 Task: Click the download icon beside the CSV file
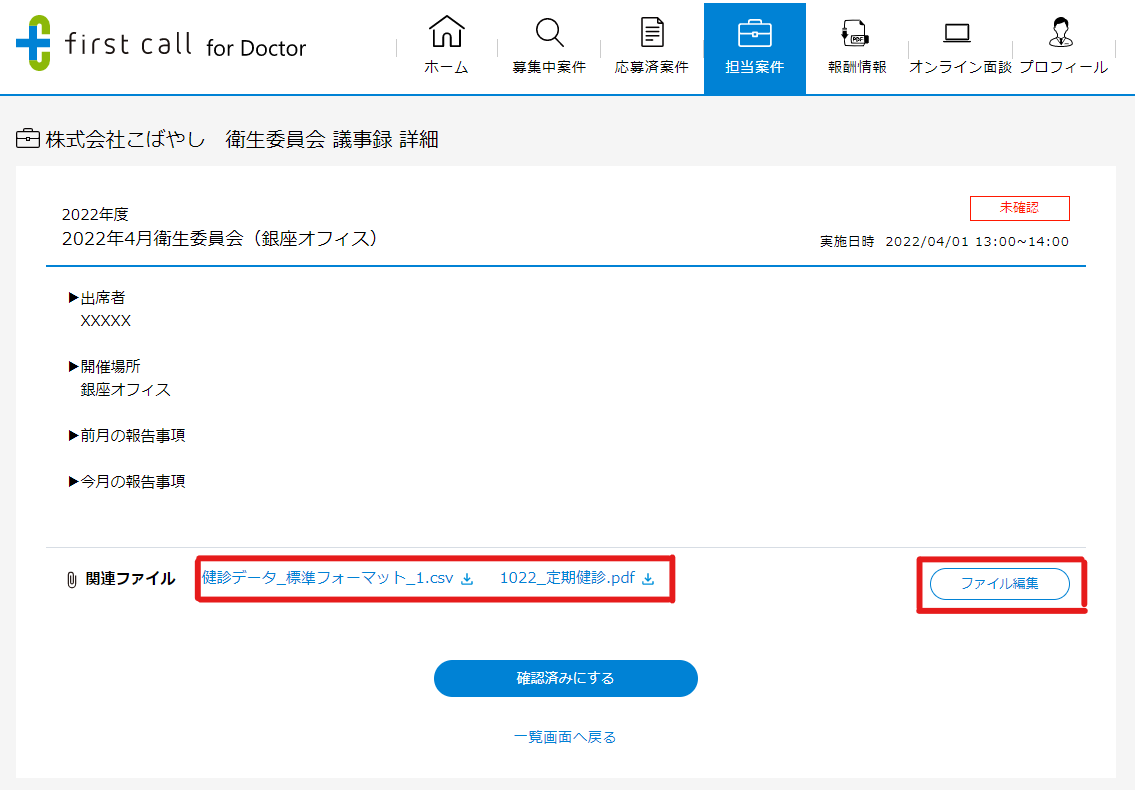pos(466,578)
